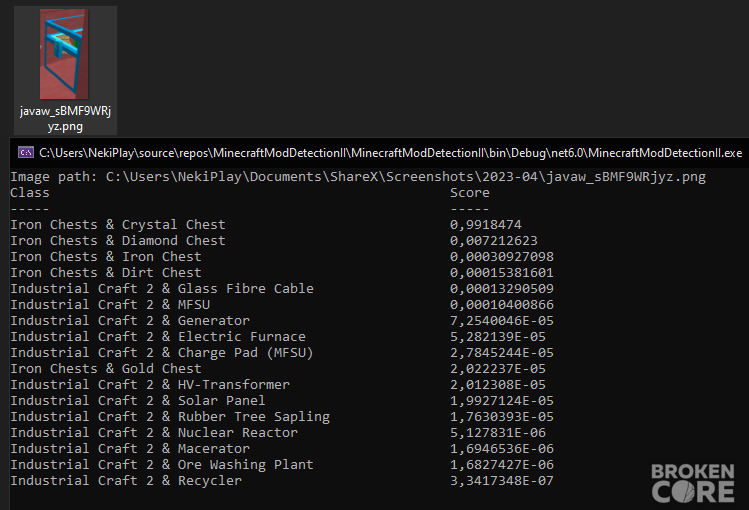Click the score 5,282139E-05
749x510 pixels.
coord(498,337)
